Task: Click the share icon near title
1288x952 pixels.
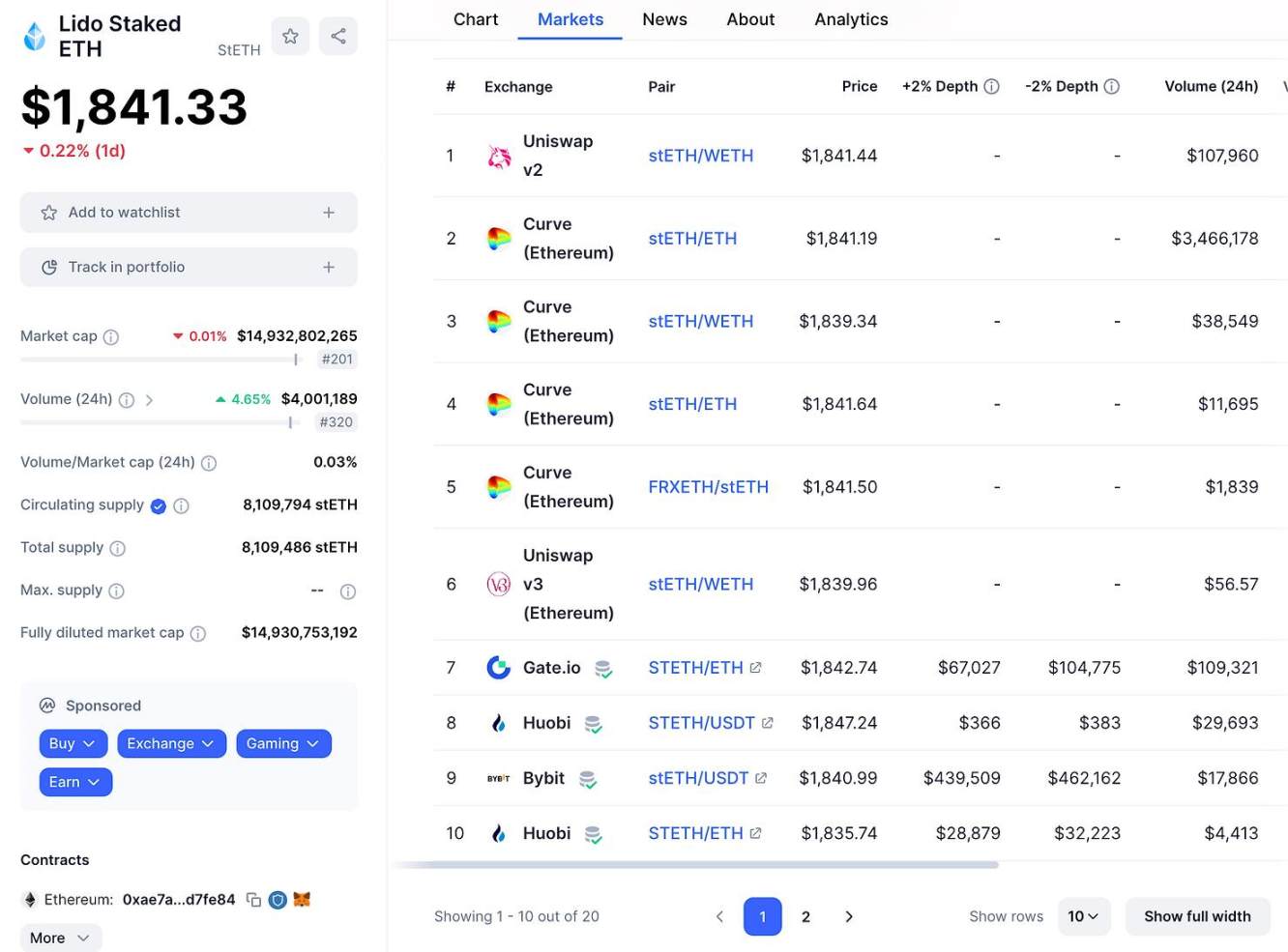Action: (x=338, y=36)
